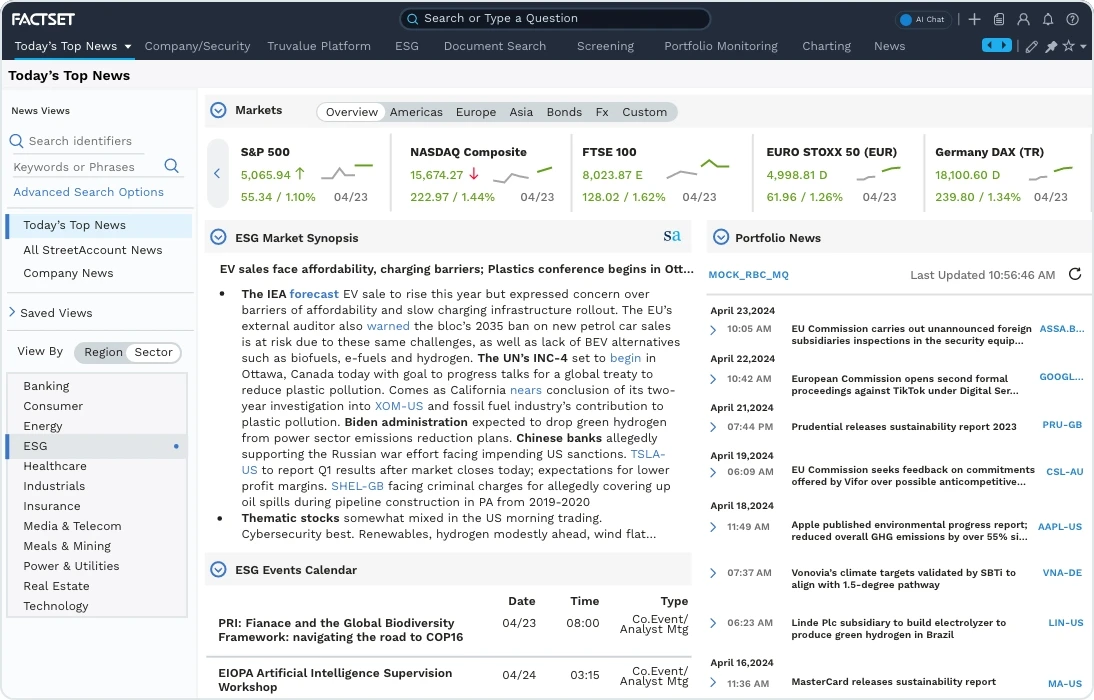
Task: Pin the current view using the pin icon
Action: pyautogui.click(x=1051, y=45)
